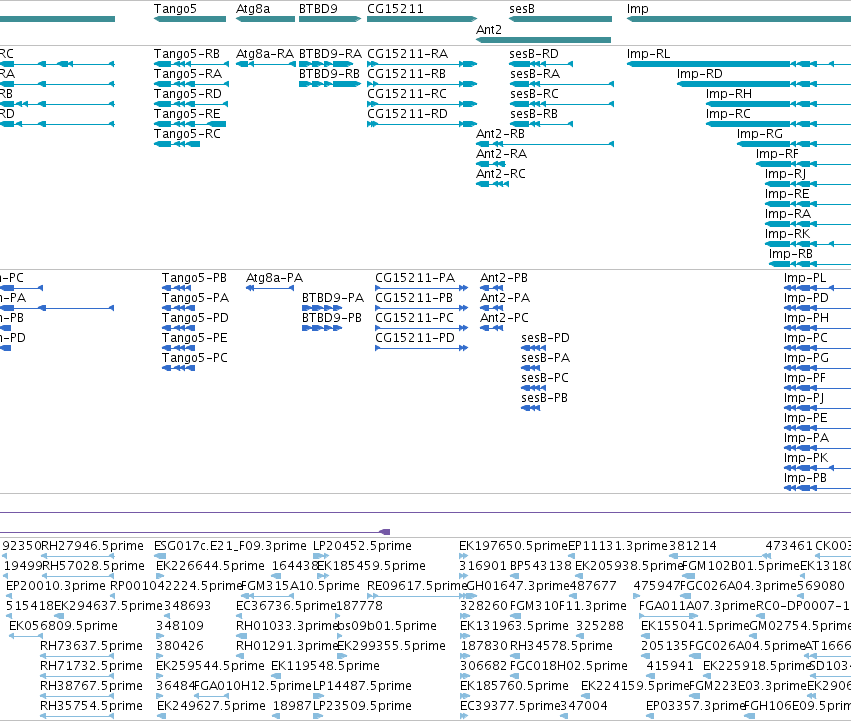Select protein CG15211-PD
The width and height of the screenshot is (851, 721).
click(422, 349)
